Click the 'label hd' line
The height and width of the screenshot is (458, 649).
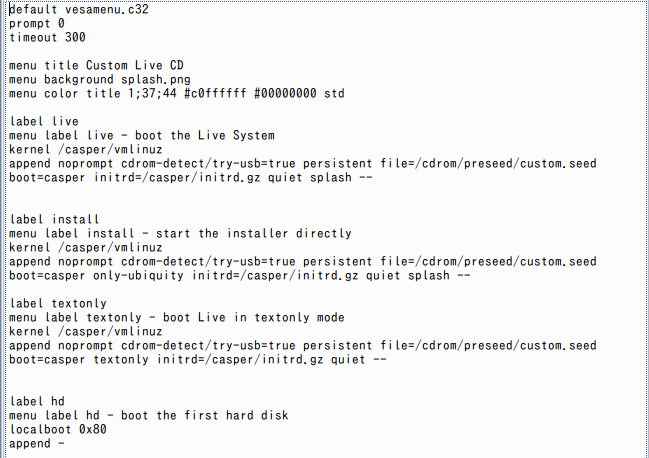click(x=37, y=401)
